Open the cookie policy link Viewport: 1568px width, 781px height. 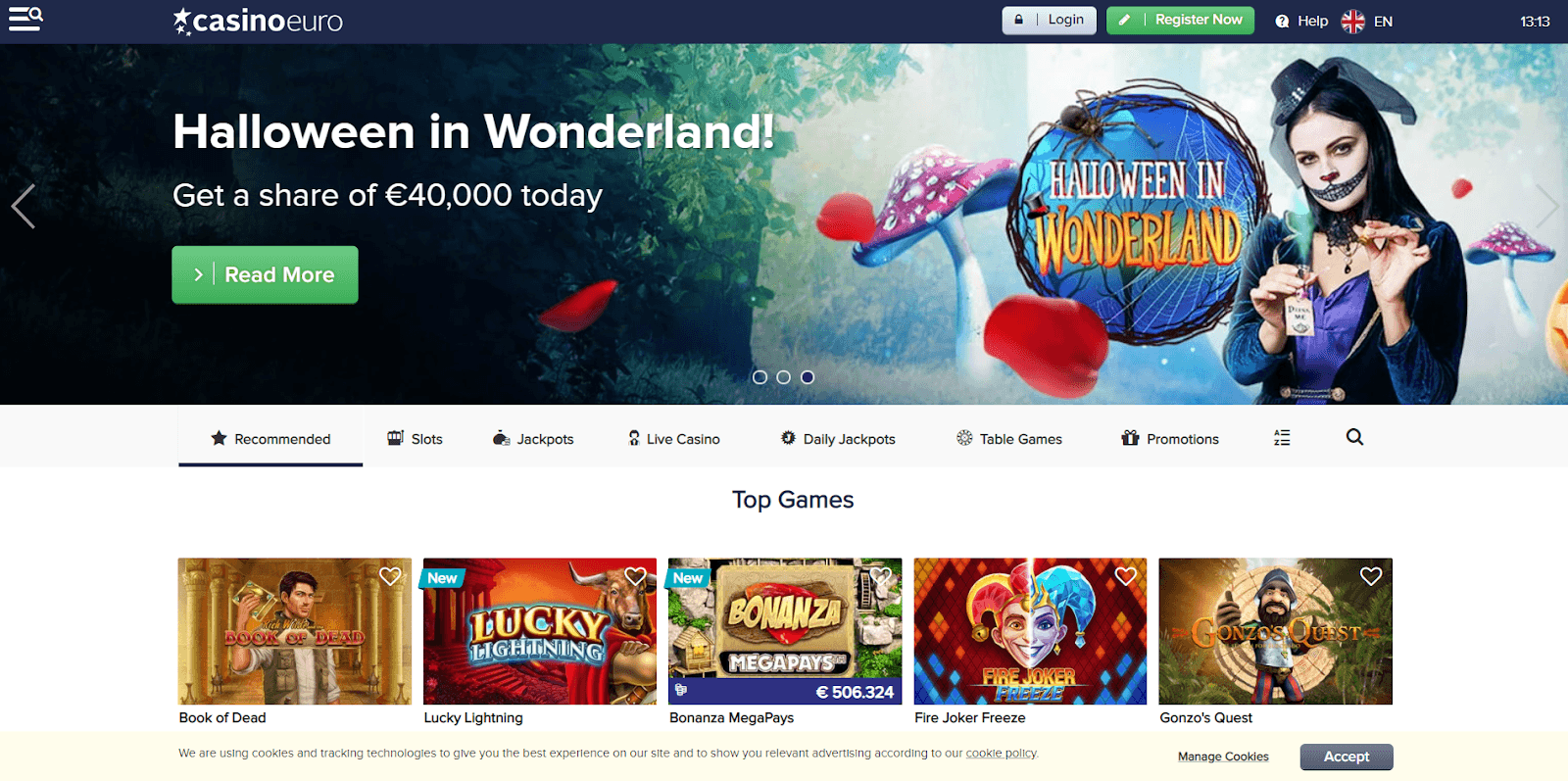(x=1001, y=754)
